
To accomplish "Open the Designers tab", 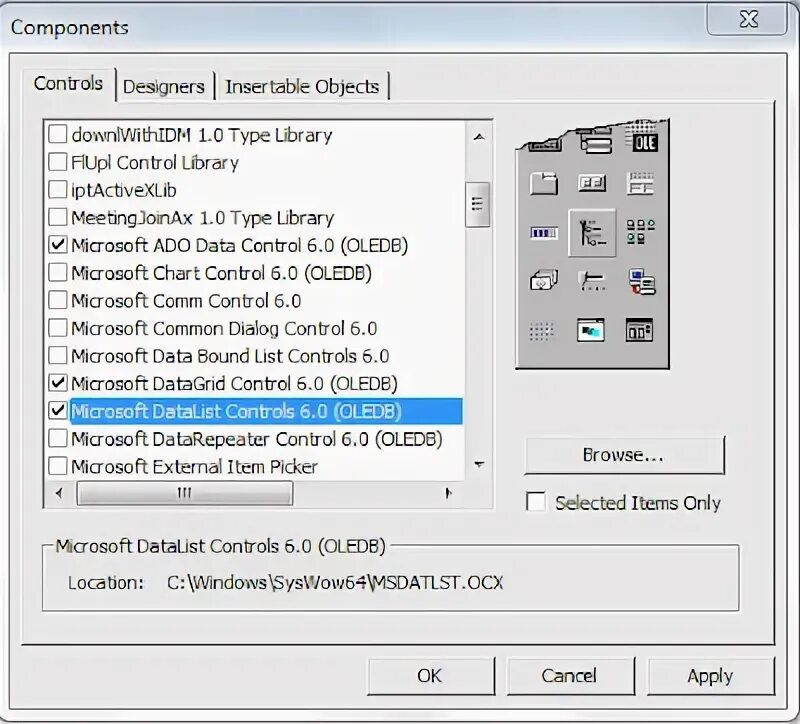I will pyautogui.click(x=164, y=87).
